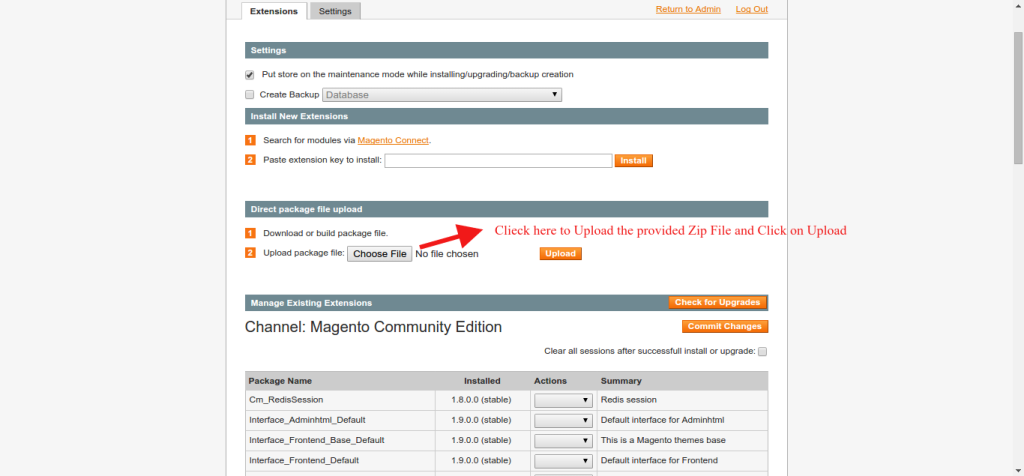Select the Interface_Adminhtml_Default package name
Viewport: 1024px width, 476px height.
[x=307, y=420]
